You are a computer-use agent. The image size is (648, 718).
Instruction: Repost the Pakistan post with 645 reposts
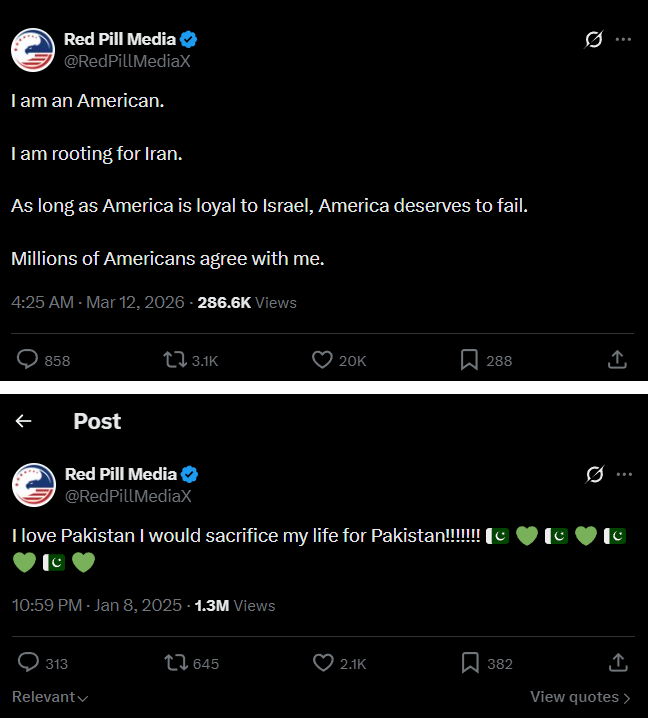click(x=174, y=663)
